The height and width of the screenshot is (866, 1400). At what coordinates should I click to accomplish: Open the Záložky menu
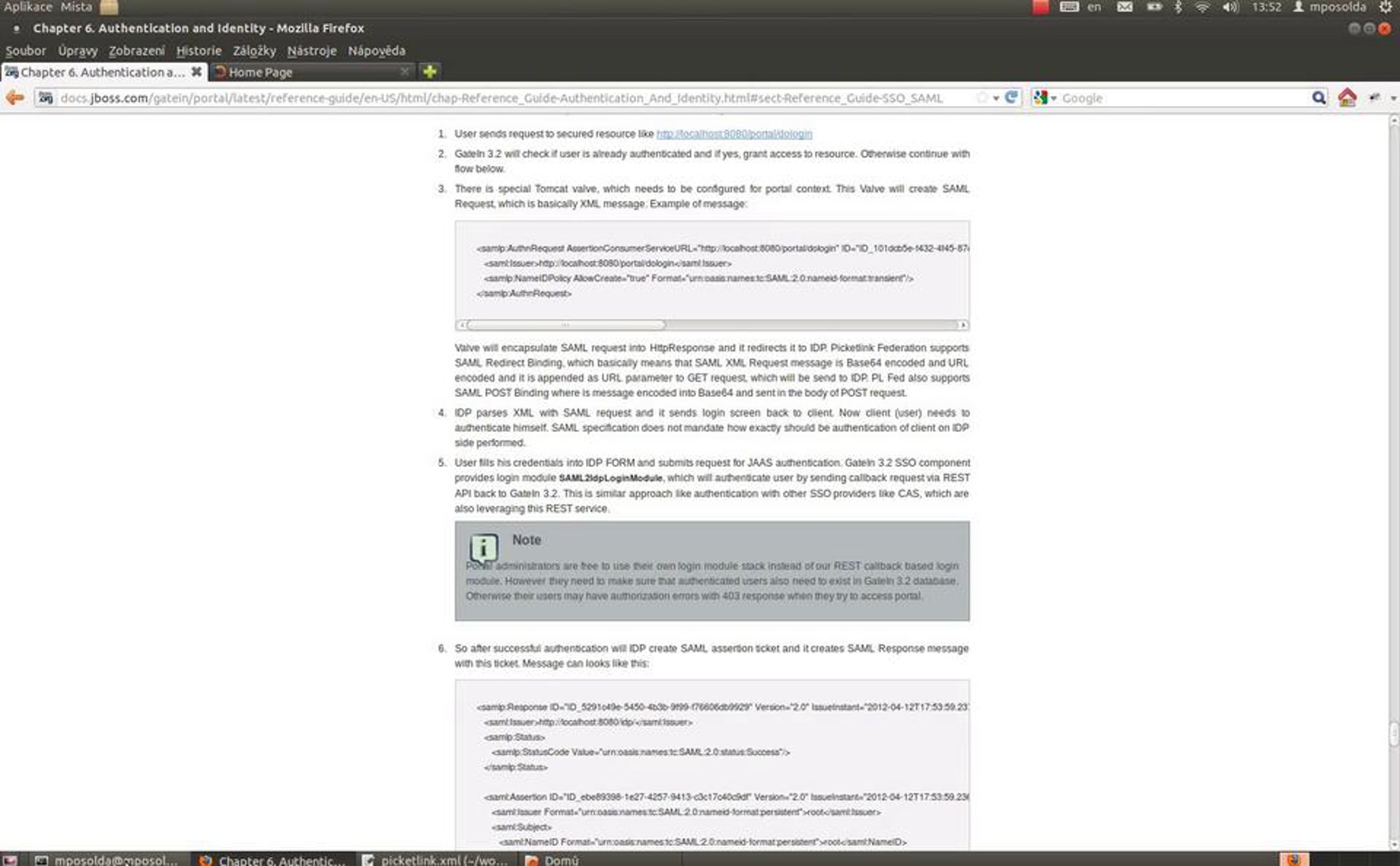pos(254,51)
